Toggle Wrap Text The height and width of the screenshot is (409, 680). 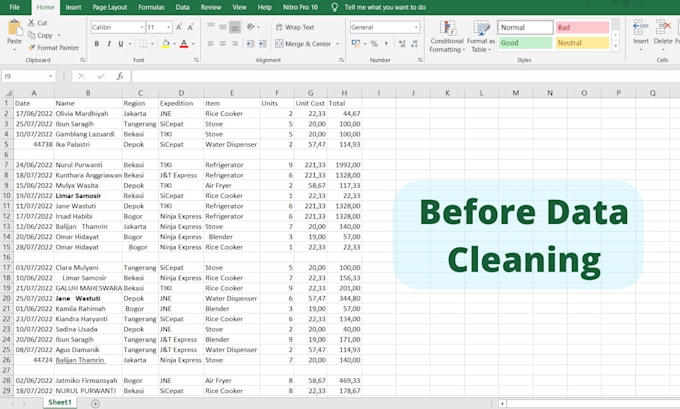point(295,27)
